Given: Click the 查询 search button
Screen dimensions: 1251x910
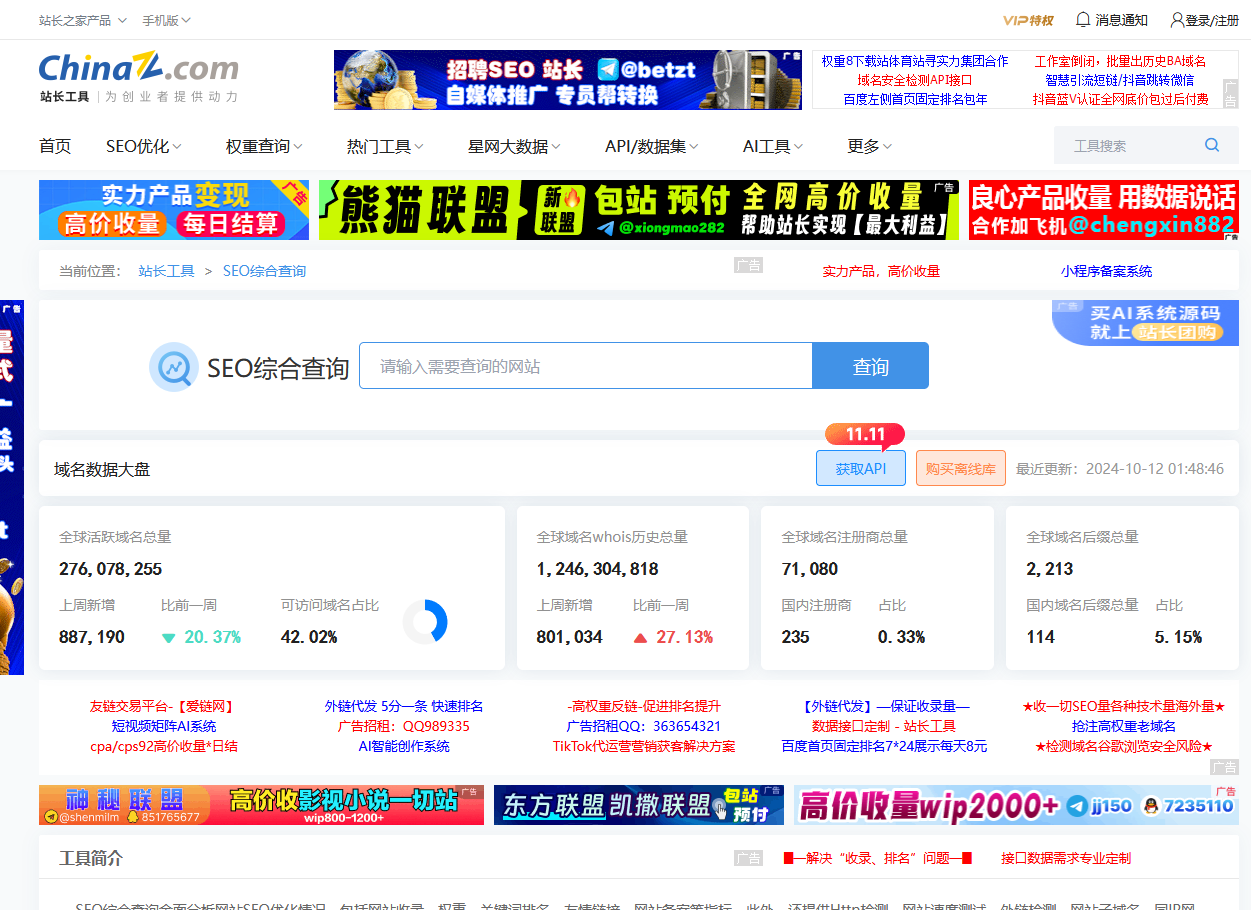Looking at the screenshot, I should (x=870, y=366).
